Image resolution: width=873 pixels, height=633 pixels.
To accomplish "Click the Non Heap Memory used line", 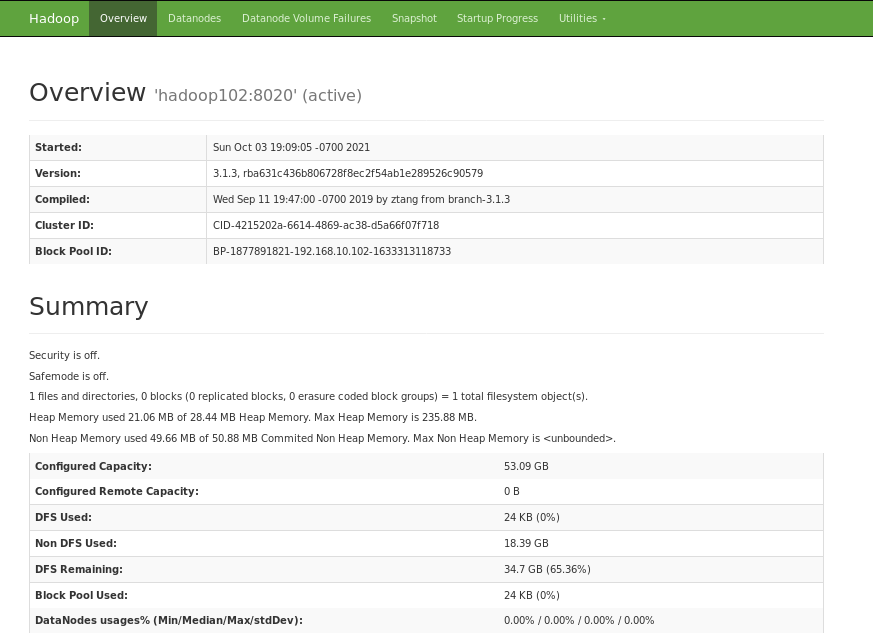I will 322,438.
